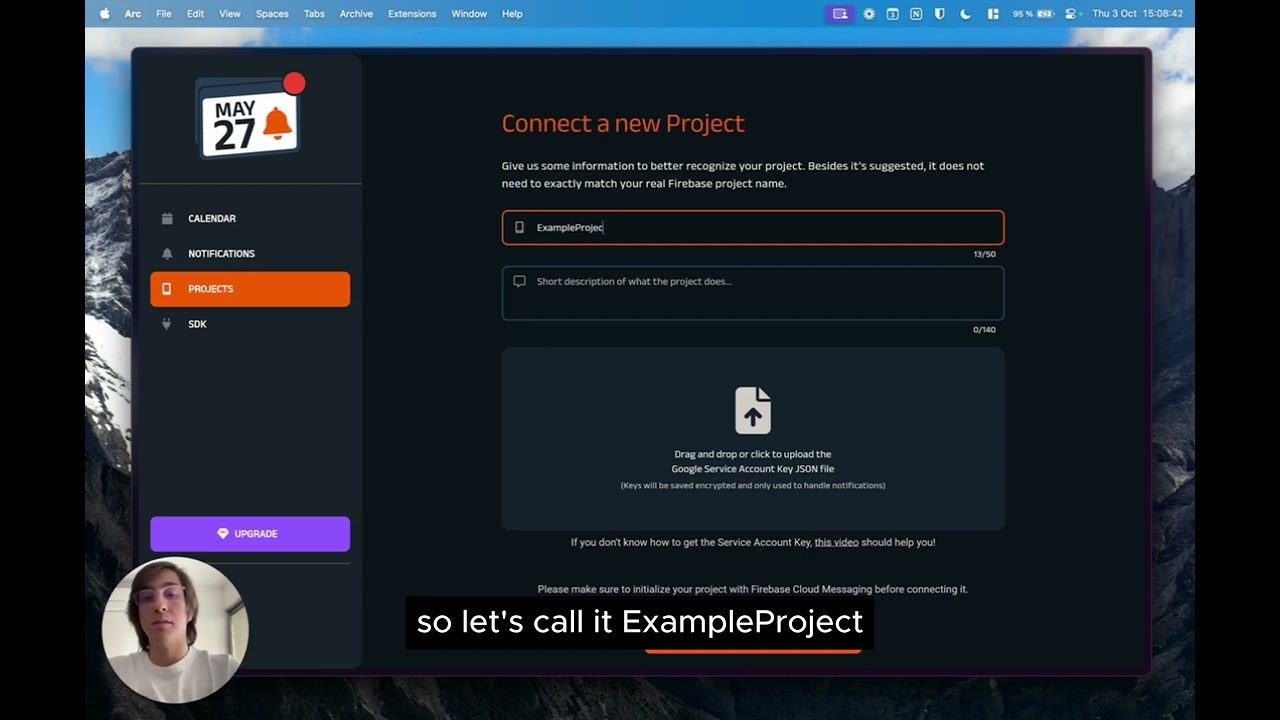Click the speech bubble icon in description field

tap(519, 281)
